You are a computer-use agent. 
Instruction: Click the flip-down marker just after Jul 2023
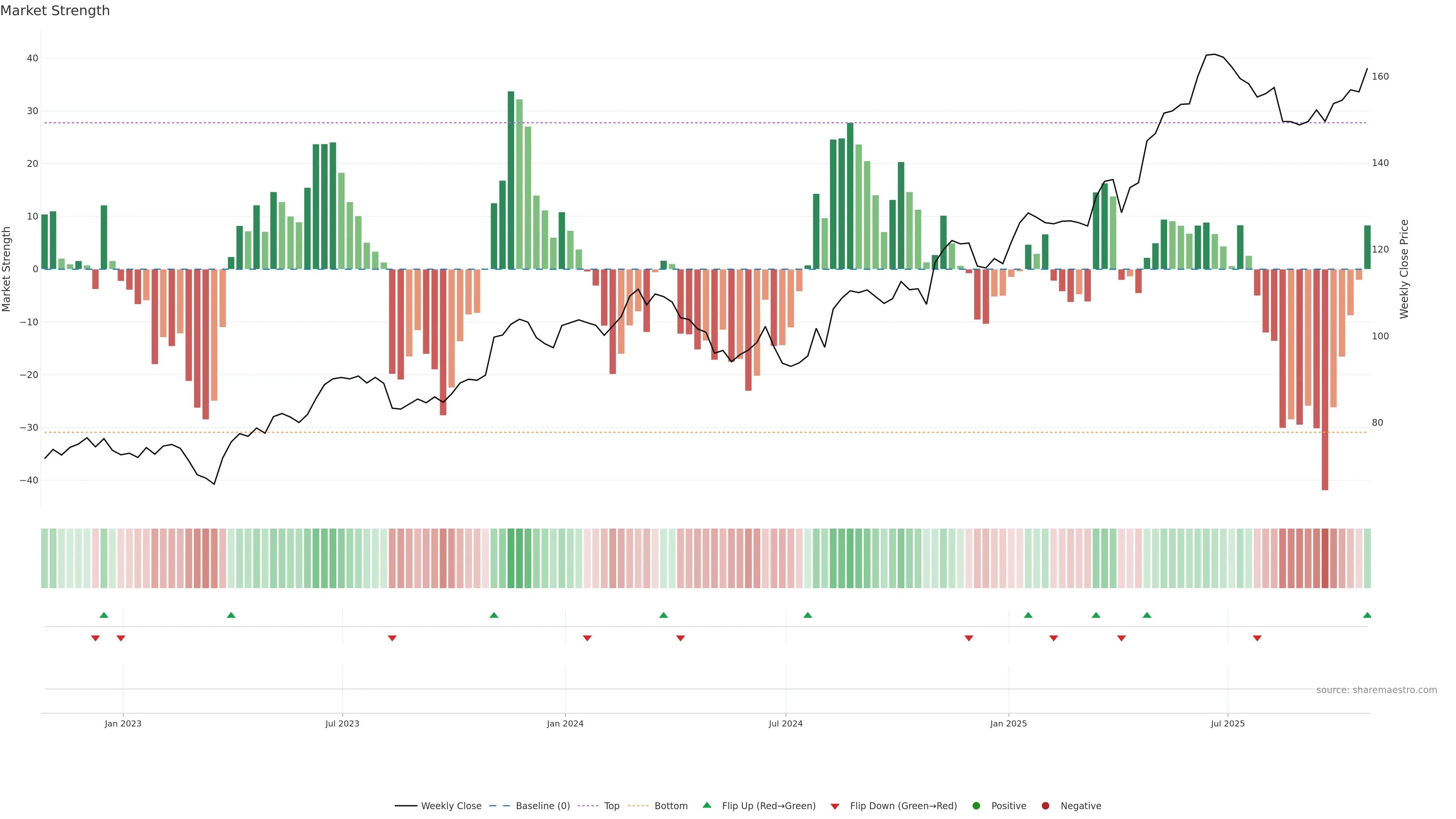coord(392,638)
